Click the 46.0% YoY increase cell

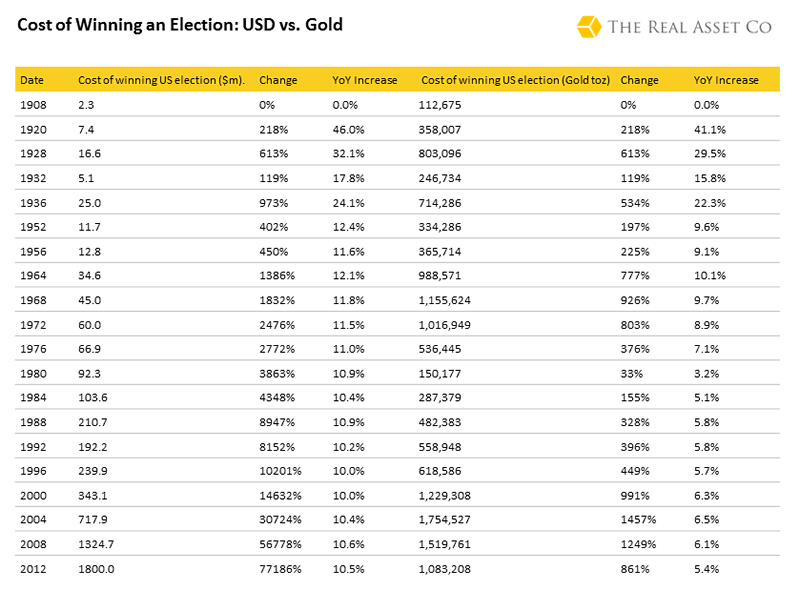347,129
